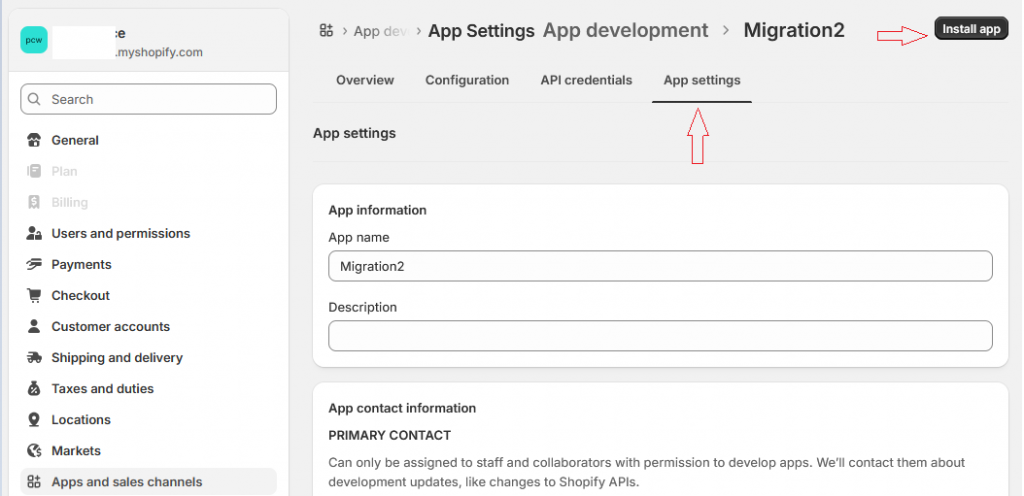1024x496 pixels.
Task: Click the Checkout cart icon
Action: tap(34, 295)
